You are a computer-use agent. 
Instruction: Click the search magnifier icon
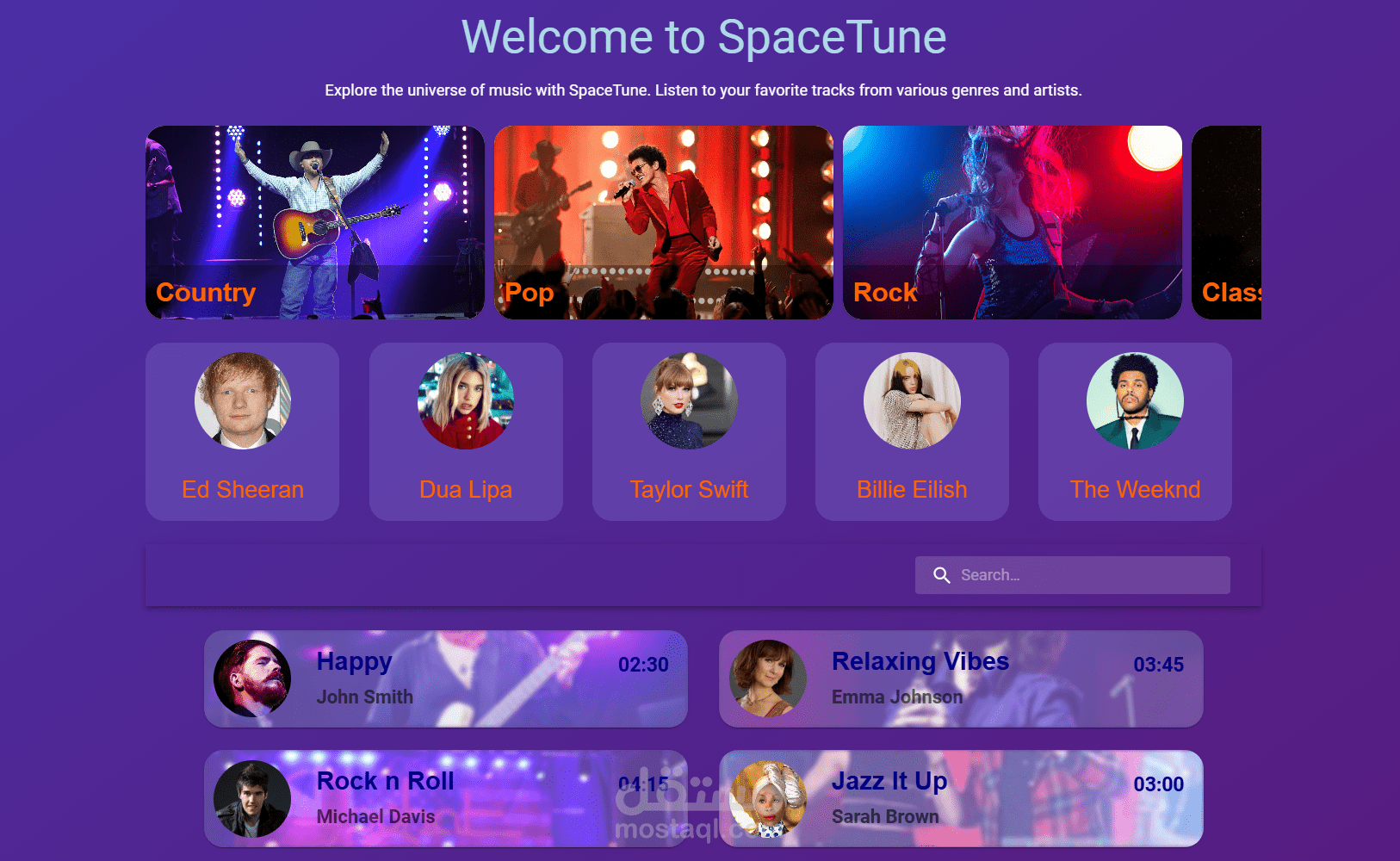tap(942, 575)
